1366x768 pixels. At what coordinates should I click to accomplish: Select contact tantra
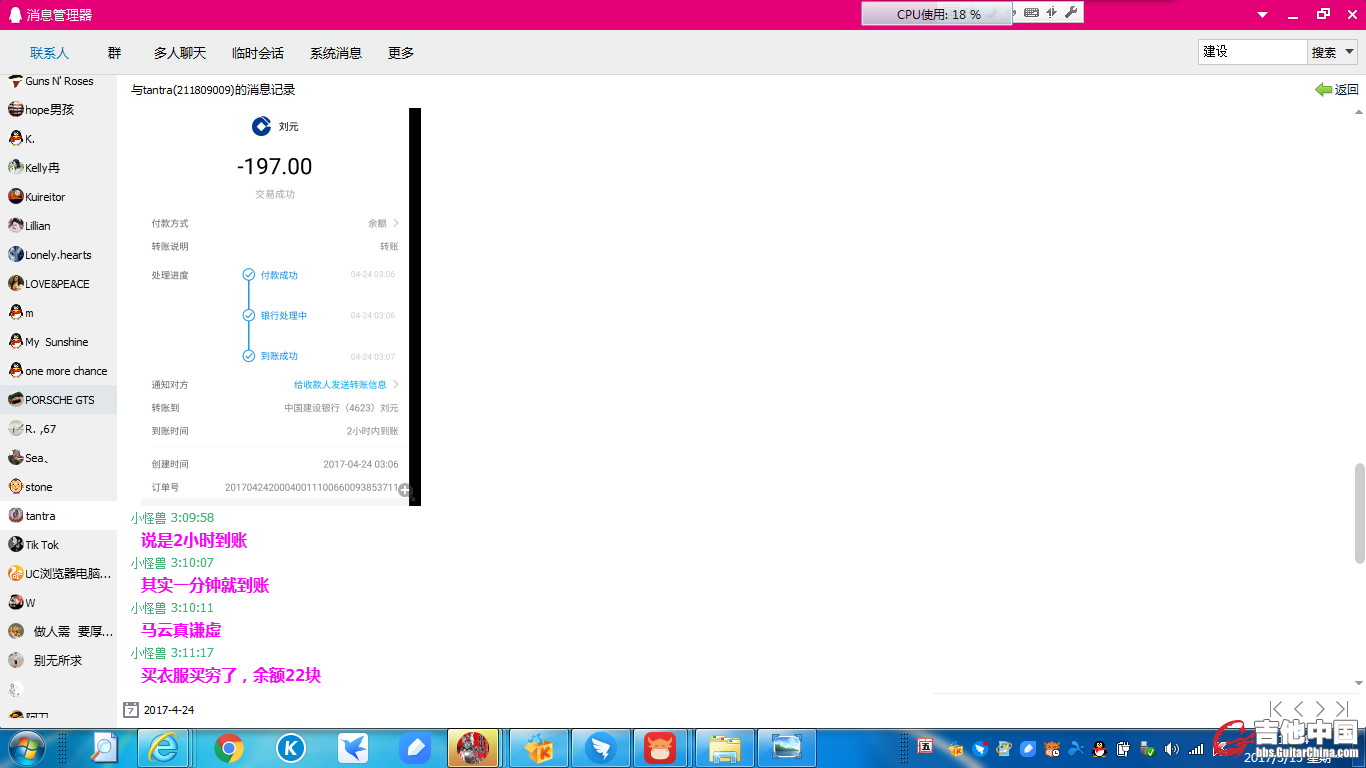coord(58,516)
